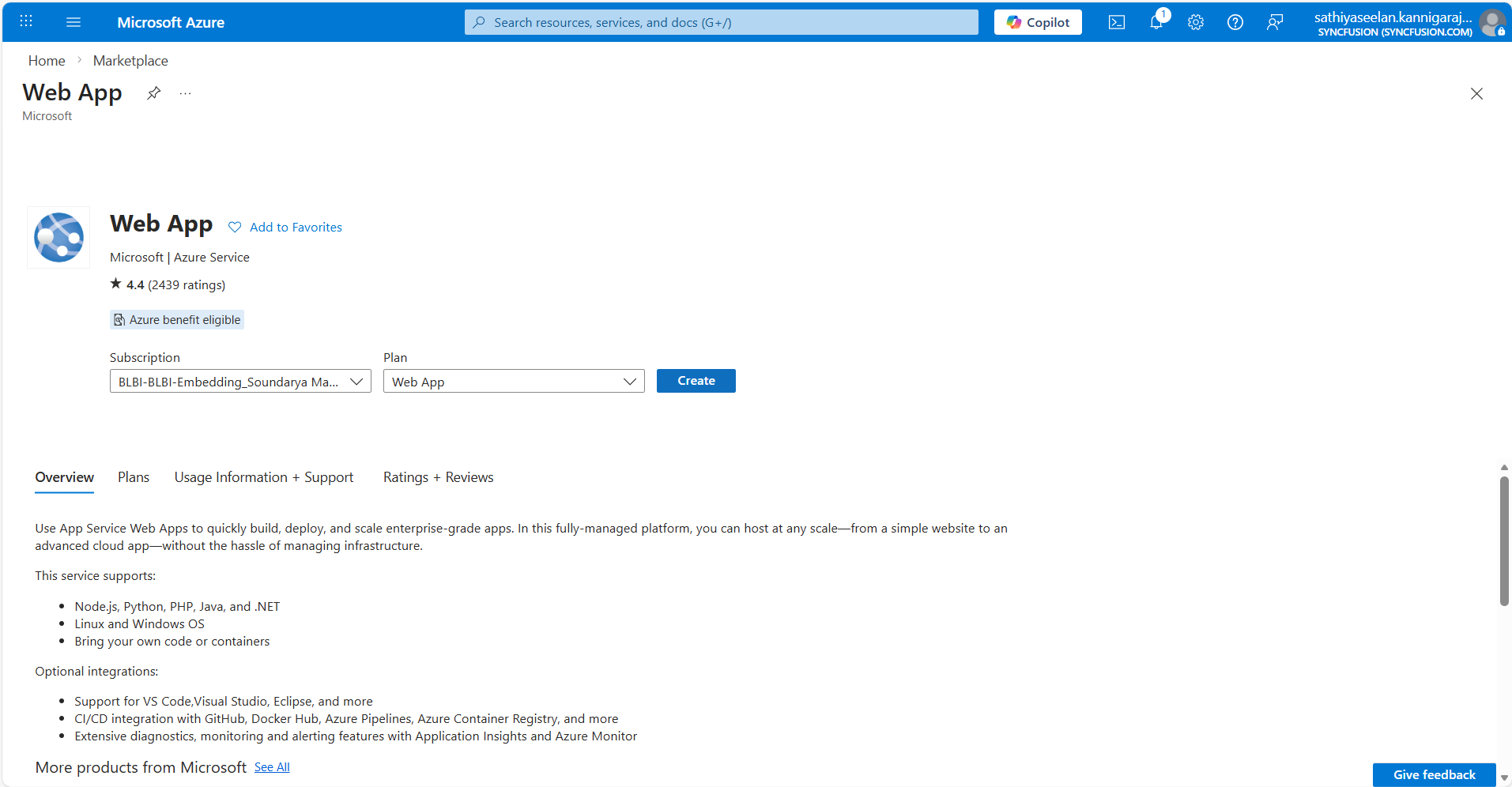Click the heart icon for favorites
Viewport: 1512px width, 787px height.
(235, 227)
